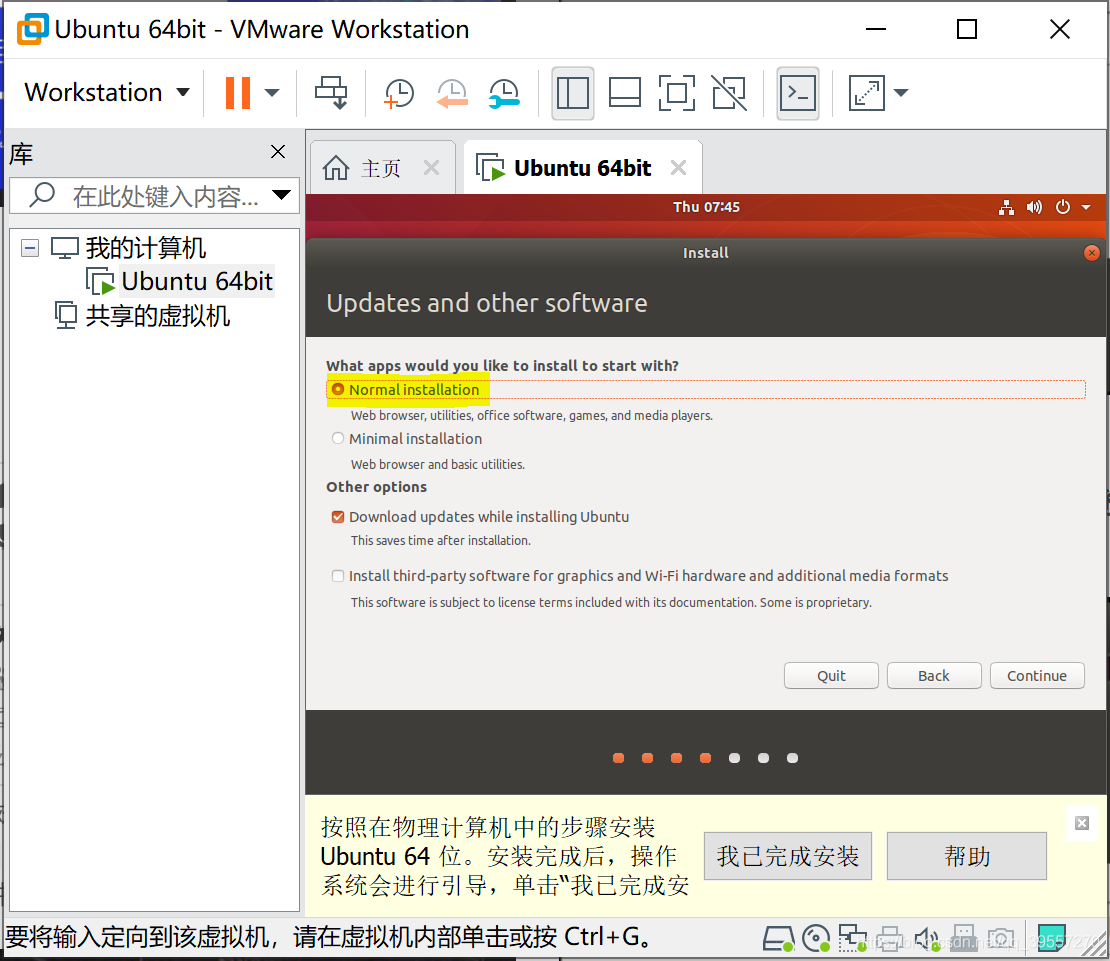This screenshot has width=1110, height=961.
Task: Click the 'This saves time after installation.' text
Action: pos(440,541)
